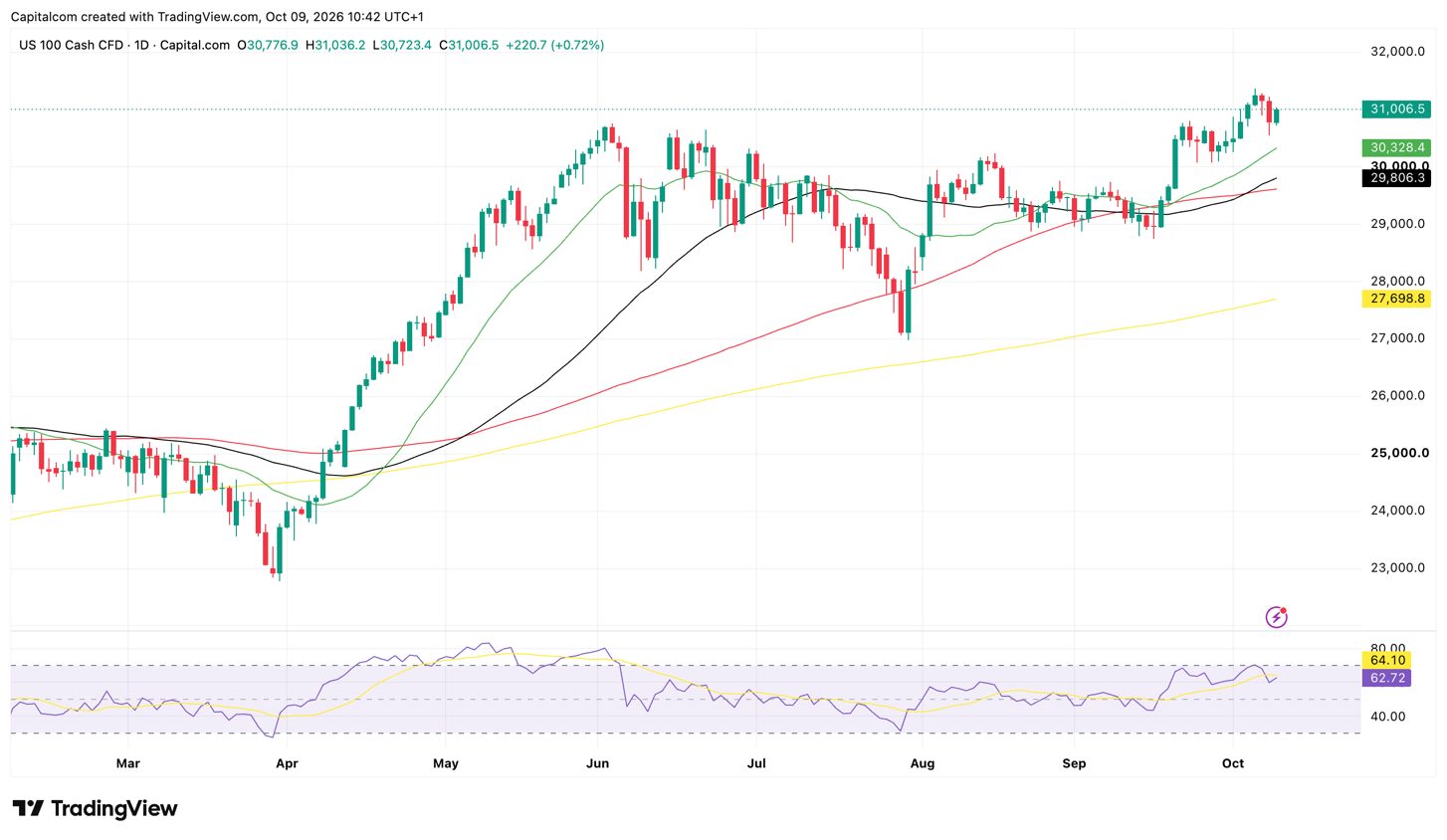Click the green 30,328.4 moving average tag

coord(1396,147)
